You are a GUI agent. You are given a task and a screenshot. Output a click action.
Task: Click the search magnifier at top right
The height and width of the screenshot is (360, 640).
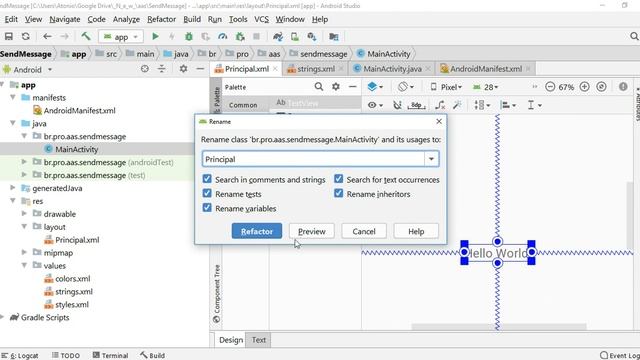click(x=634, y=36)
